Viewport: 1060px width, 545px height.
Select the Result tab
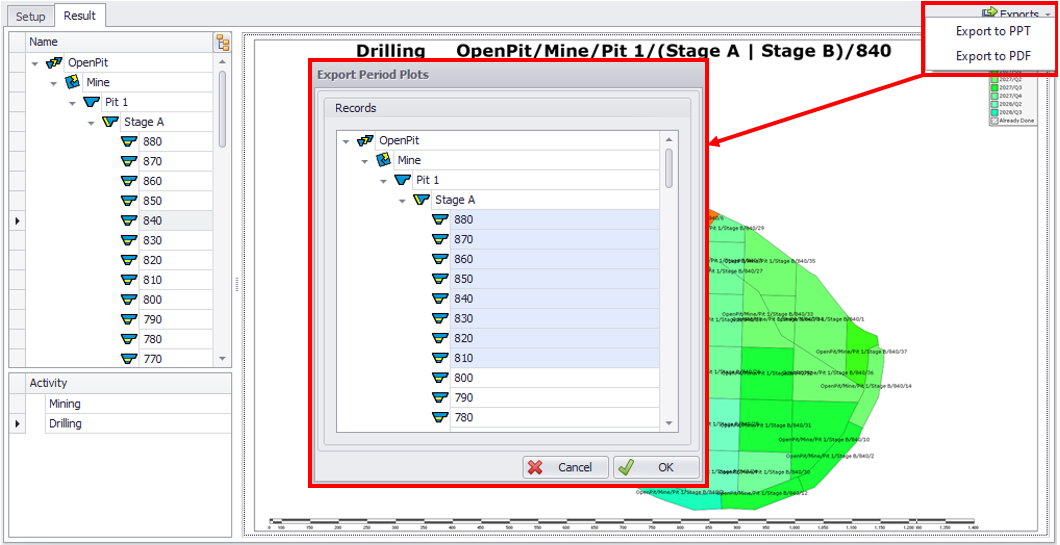tap(80, 15)
